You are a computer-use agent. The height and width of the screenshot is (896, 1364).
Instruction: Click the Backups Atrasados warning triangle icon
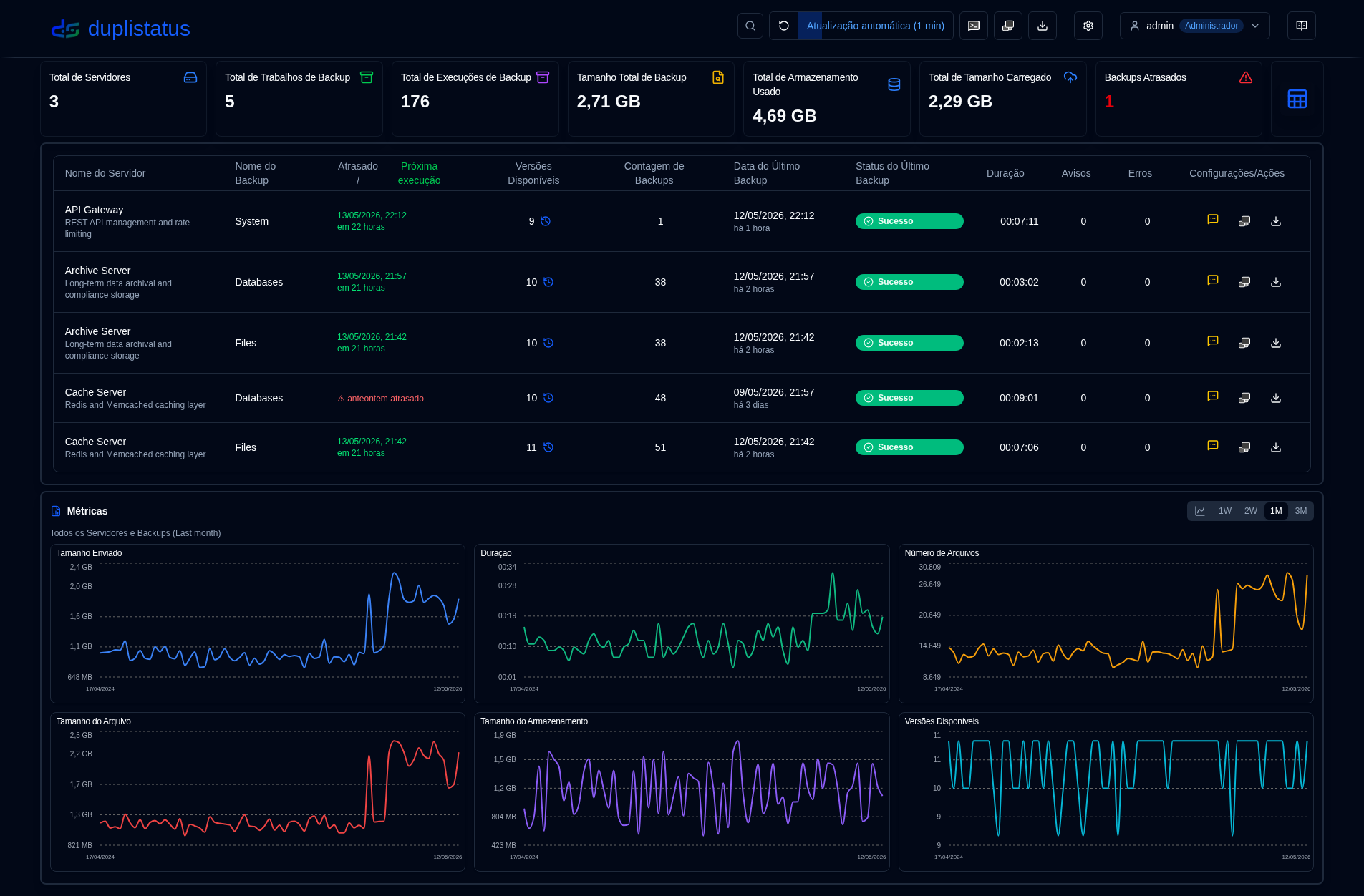click(1246, 77)
